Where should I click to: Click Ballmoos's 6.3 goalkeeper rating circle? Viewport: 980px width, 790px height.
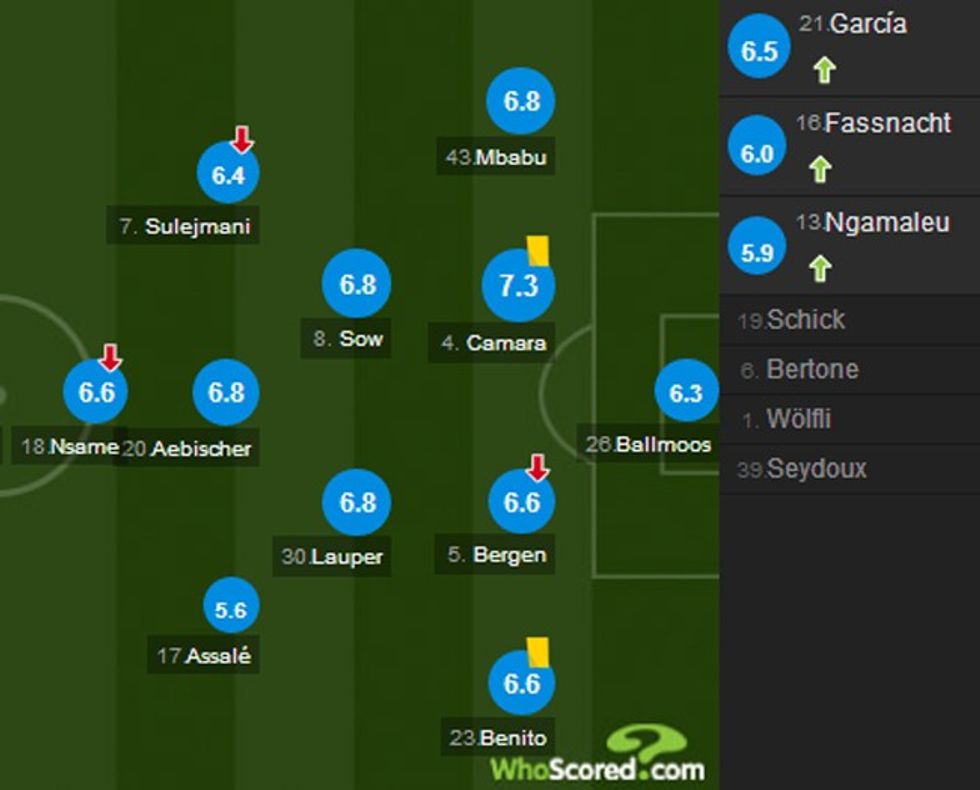[686, 393]
